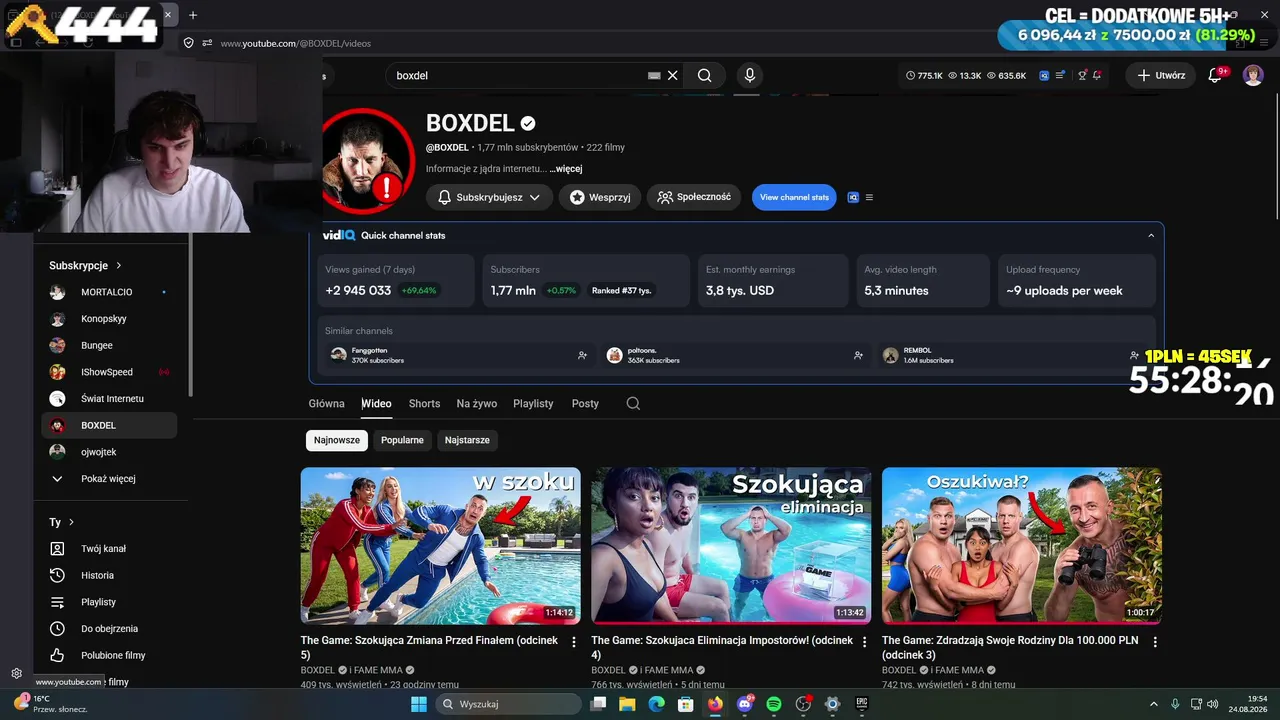Click the search magnifier button
This screenshot has width=1280, height=720.
(x=705, y=75)
